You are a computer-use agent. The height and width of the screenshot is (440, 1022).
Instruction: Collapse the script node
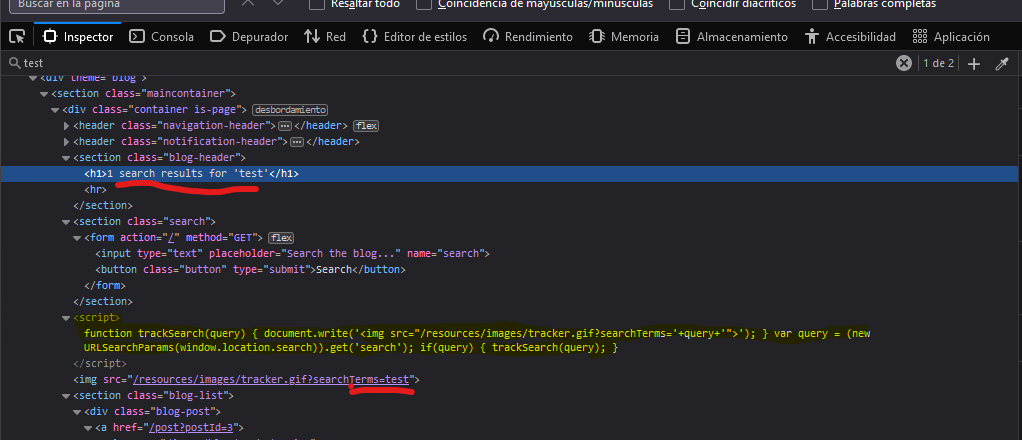click(66, 317)
